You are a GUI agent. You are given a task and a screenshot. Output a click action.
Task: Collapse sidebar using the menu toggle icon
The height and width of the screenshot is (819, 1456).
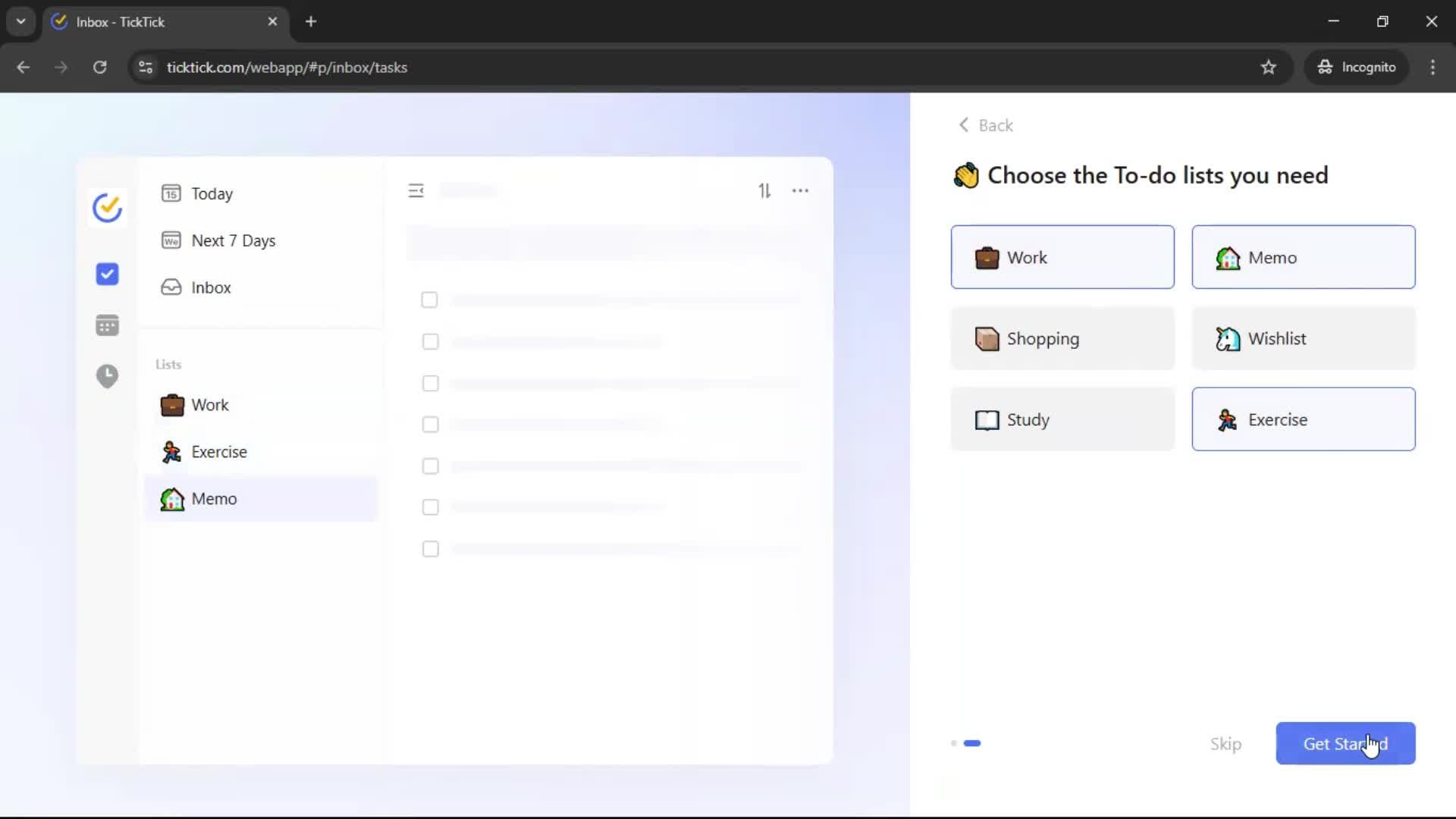(416, 191)
